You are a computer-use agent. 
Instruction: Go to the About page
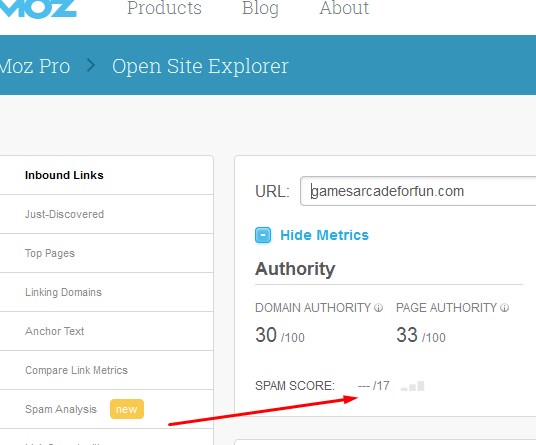[344, 8]
